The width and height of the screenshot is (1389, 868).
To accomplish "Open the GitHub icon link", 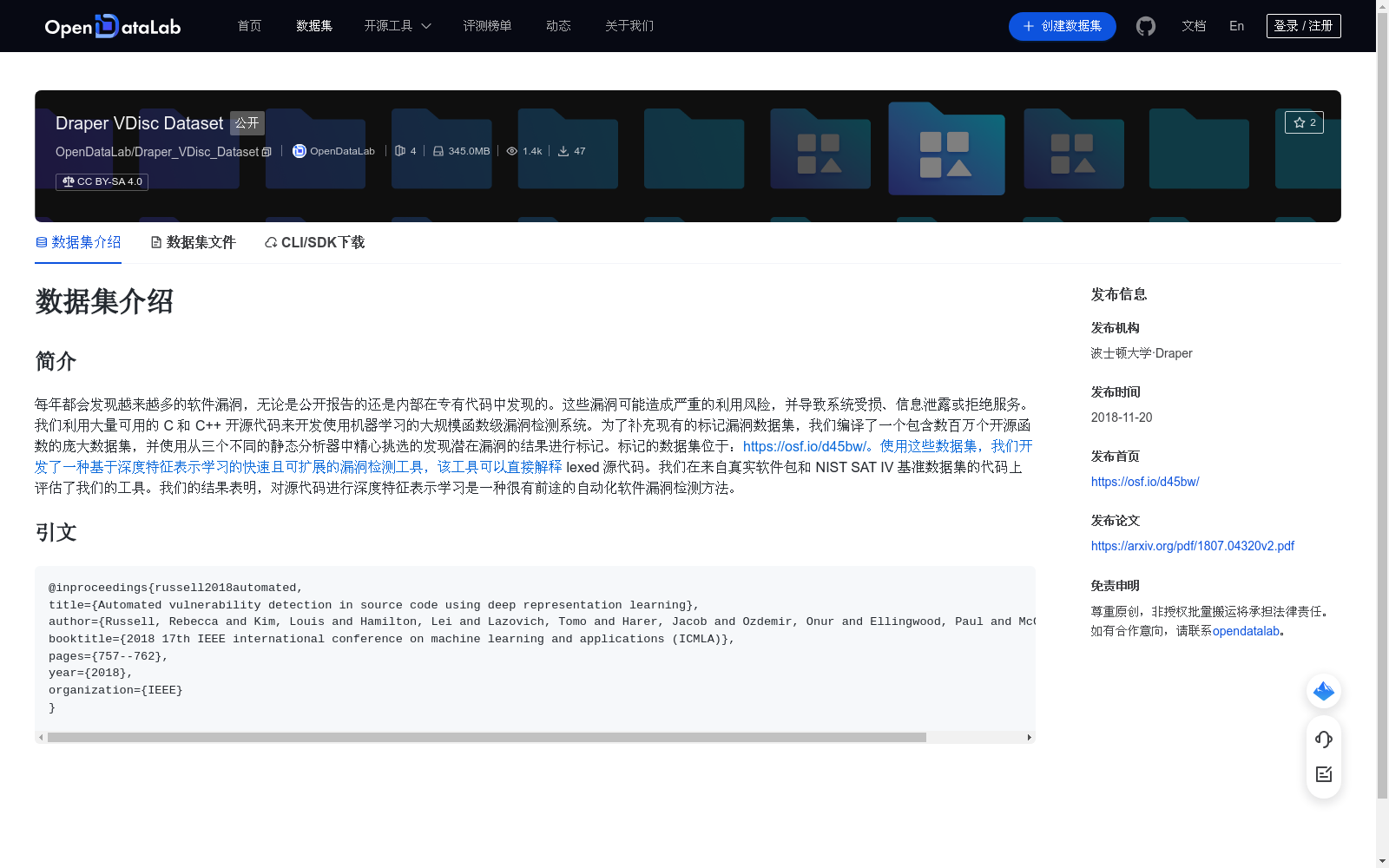I will (1146, 26).
